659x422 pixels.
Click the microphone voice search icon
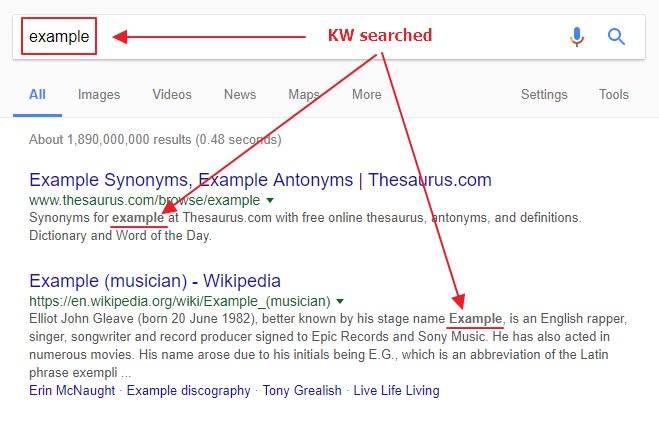click(577, 37)
